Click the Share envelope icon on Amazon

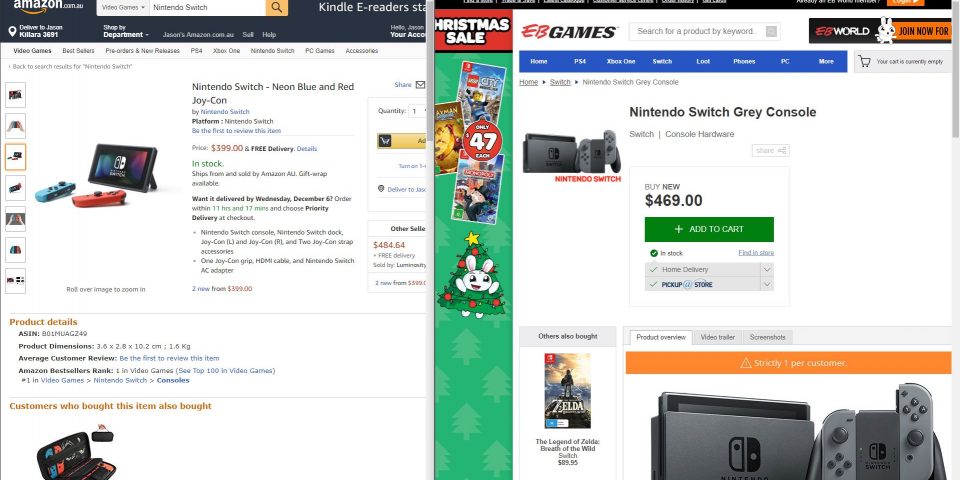tap(420, 85)
